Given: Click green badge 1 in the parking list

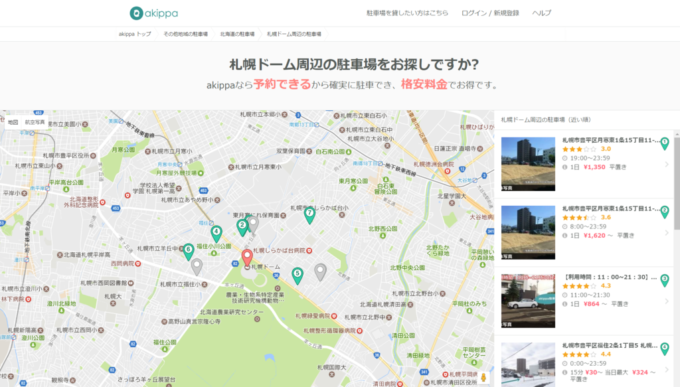Looking at the screenshot, I should click(x=664, y=144).
